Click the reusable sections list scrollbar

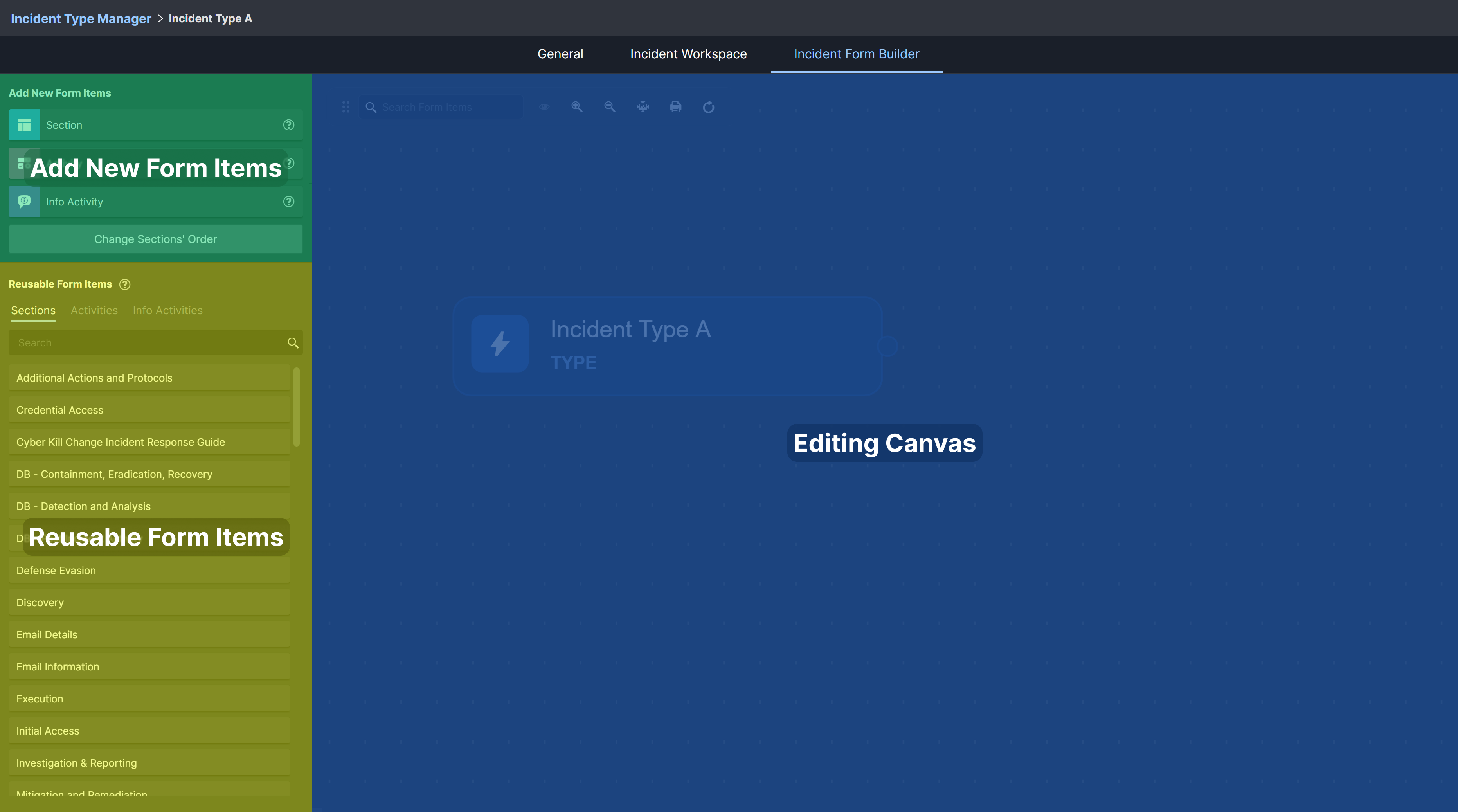296,406
